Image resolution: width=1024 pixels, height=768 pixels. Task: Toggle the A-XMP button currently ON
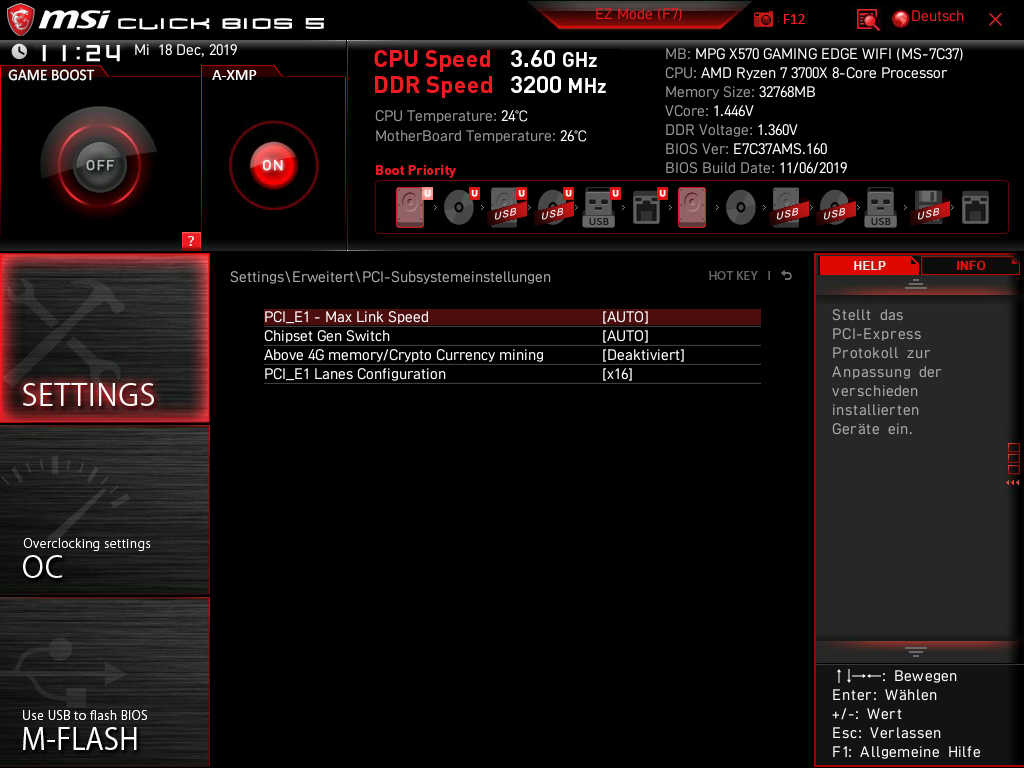point(273,165)
